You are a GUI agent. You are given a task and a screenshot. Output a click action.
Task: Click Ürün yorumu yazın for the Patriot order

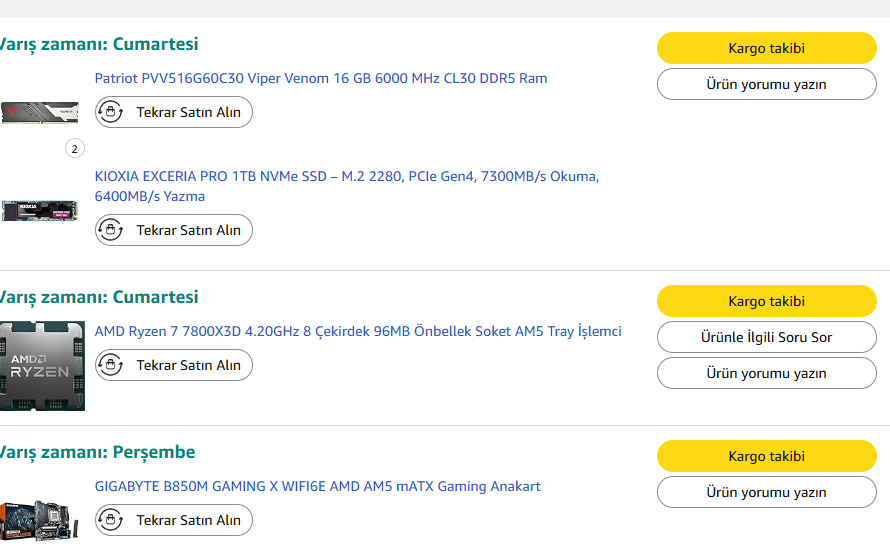(x=766, y=84)
